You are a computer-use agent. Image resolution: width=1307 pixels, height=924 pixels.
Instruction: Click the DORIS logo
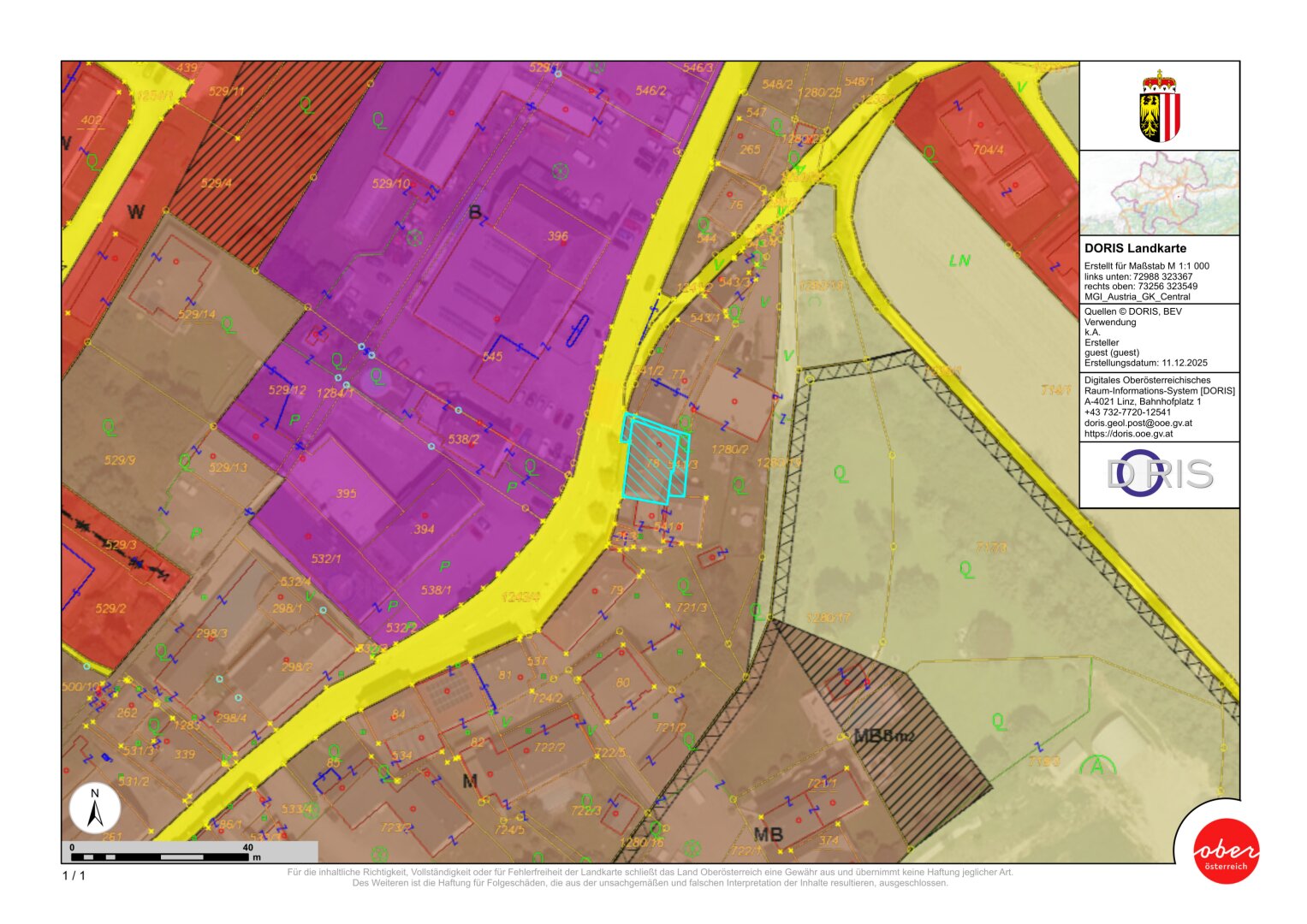point(1159,473)
